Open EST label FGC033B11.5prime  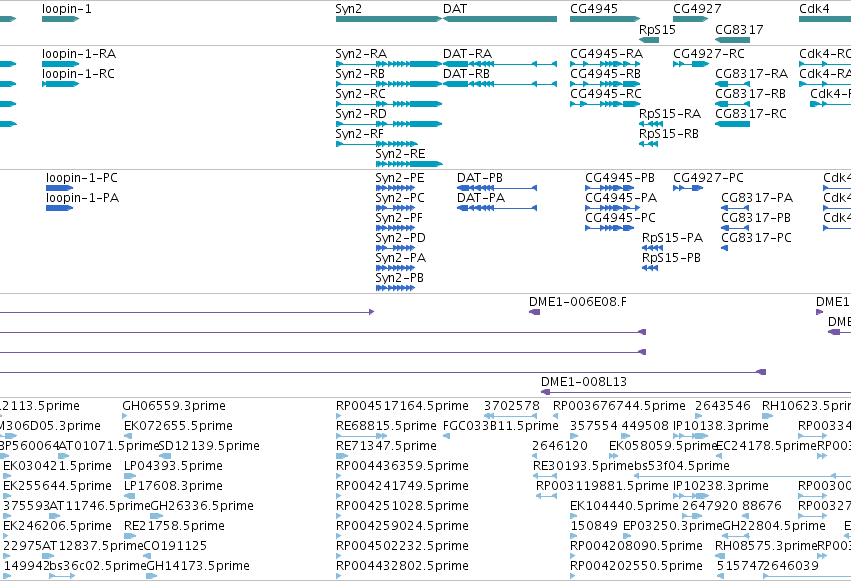[501, 426]
